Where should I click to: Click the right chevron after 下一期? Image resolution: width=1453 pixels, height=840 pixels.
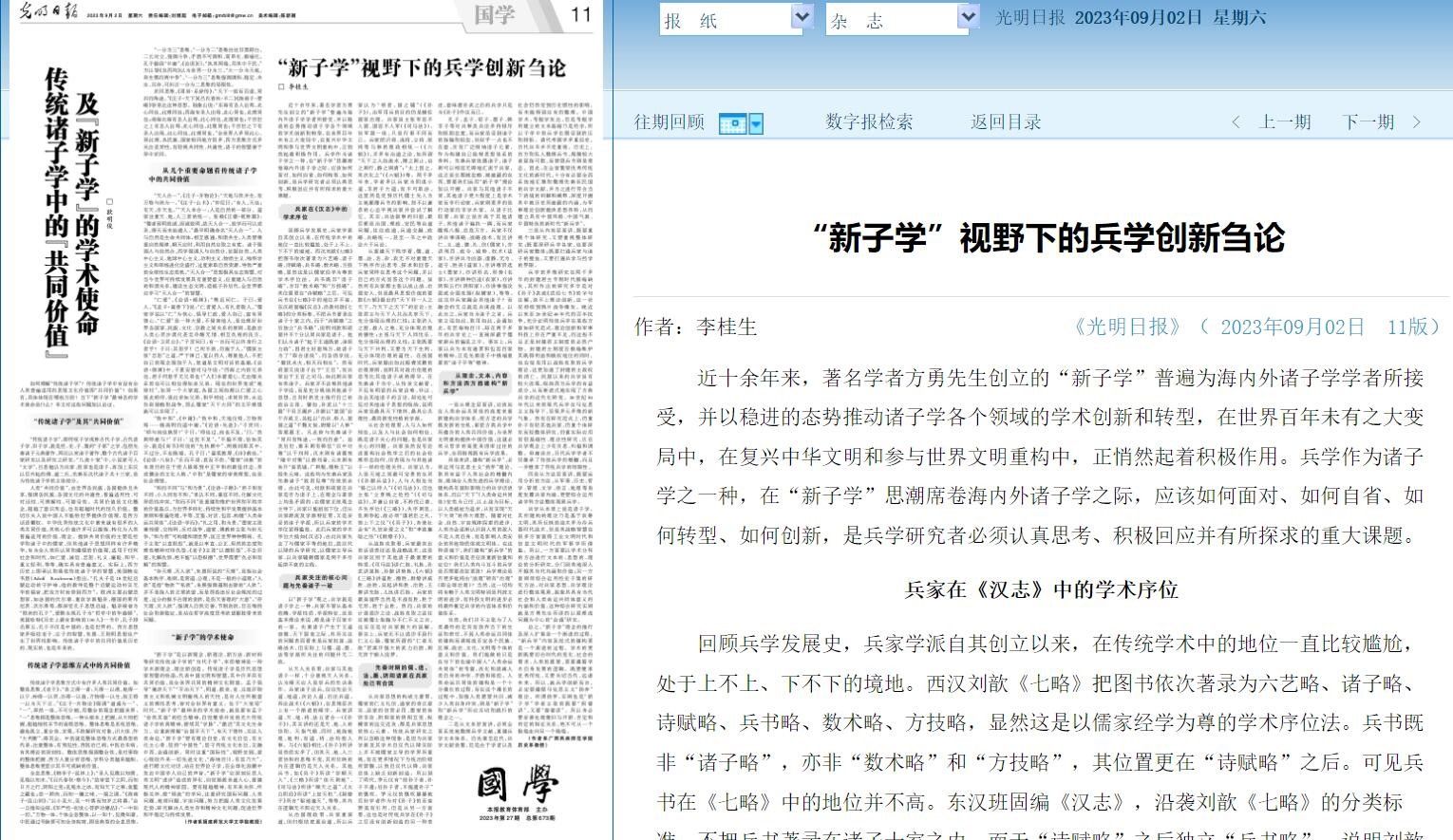click(x=1416, y=122)
